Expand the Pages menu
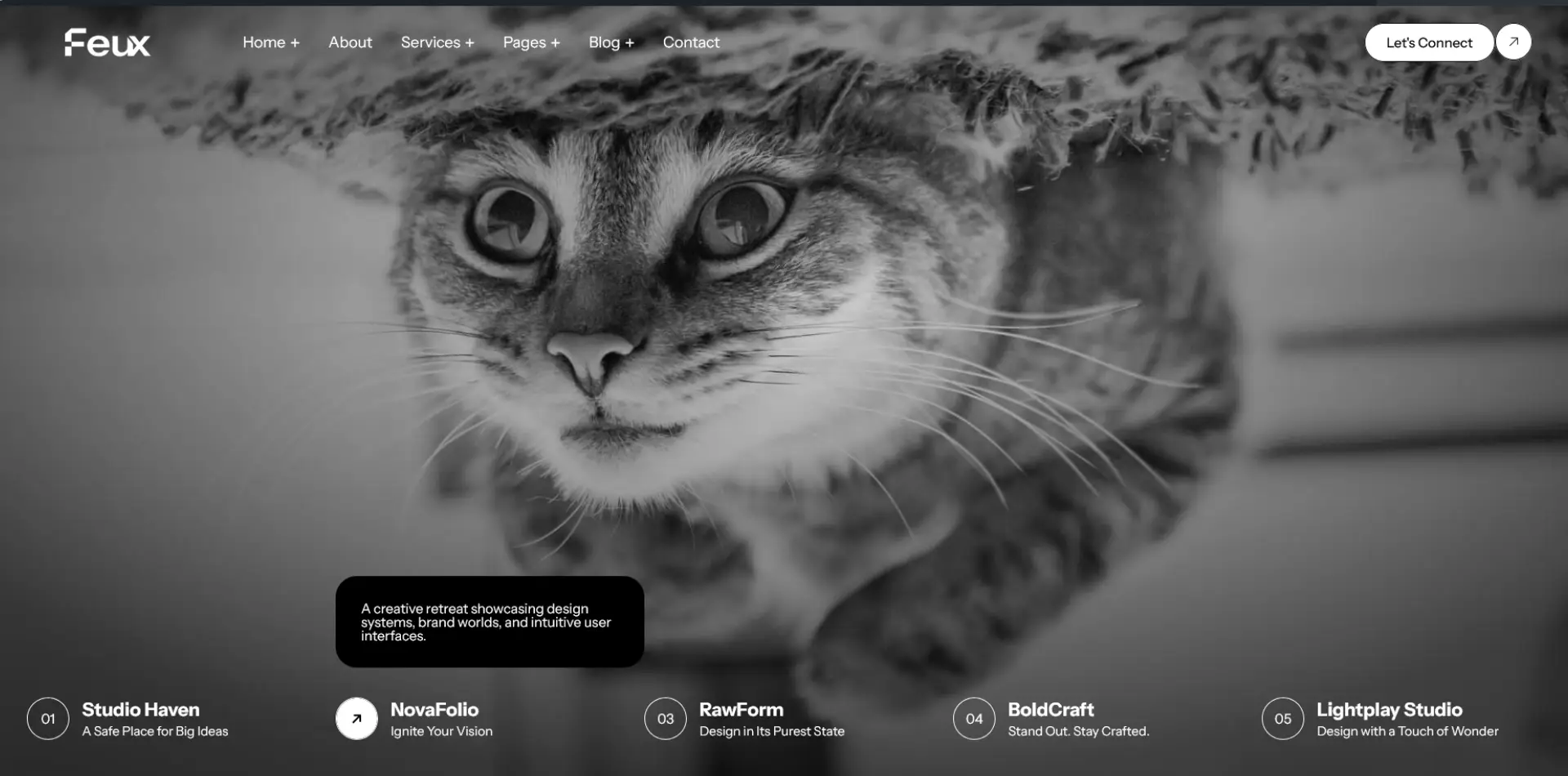 pos(532,42)
